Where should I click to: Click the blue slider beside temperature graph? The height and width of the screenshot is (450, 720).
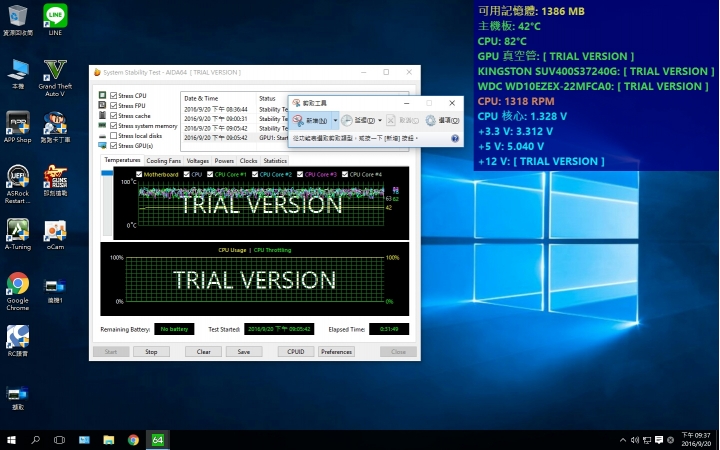(107, 173)
